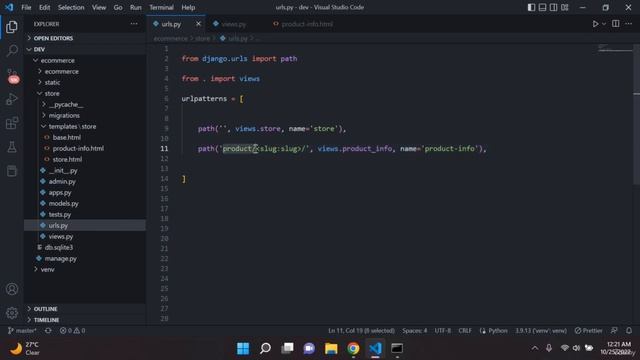Click UTF-8 encoding selector
This screenshot has height=360, width=640.
[x=443, y=331]
